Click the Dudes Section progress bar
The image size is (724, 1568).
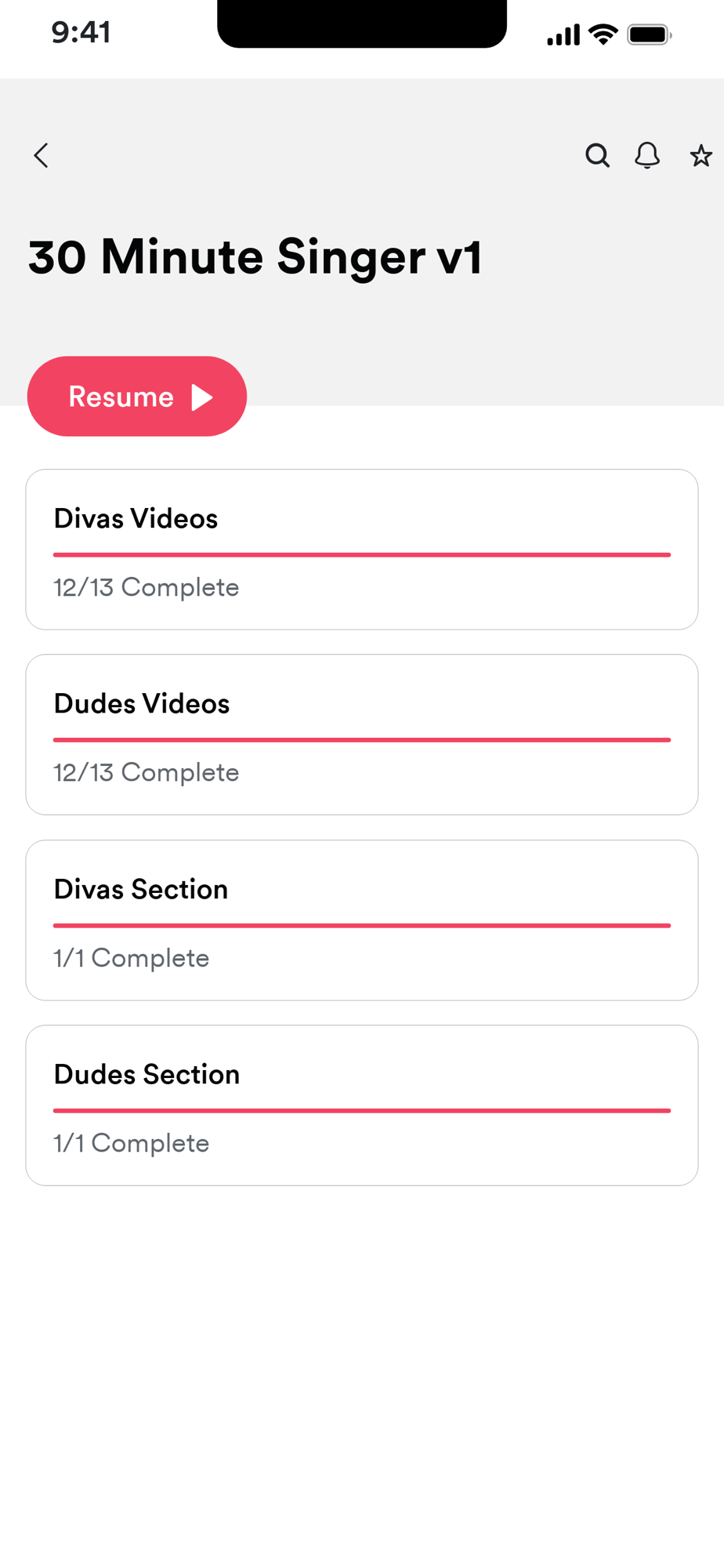[x=362, y=1111]
